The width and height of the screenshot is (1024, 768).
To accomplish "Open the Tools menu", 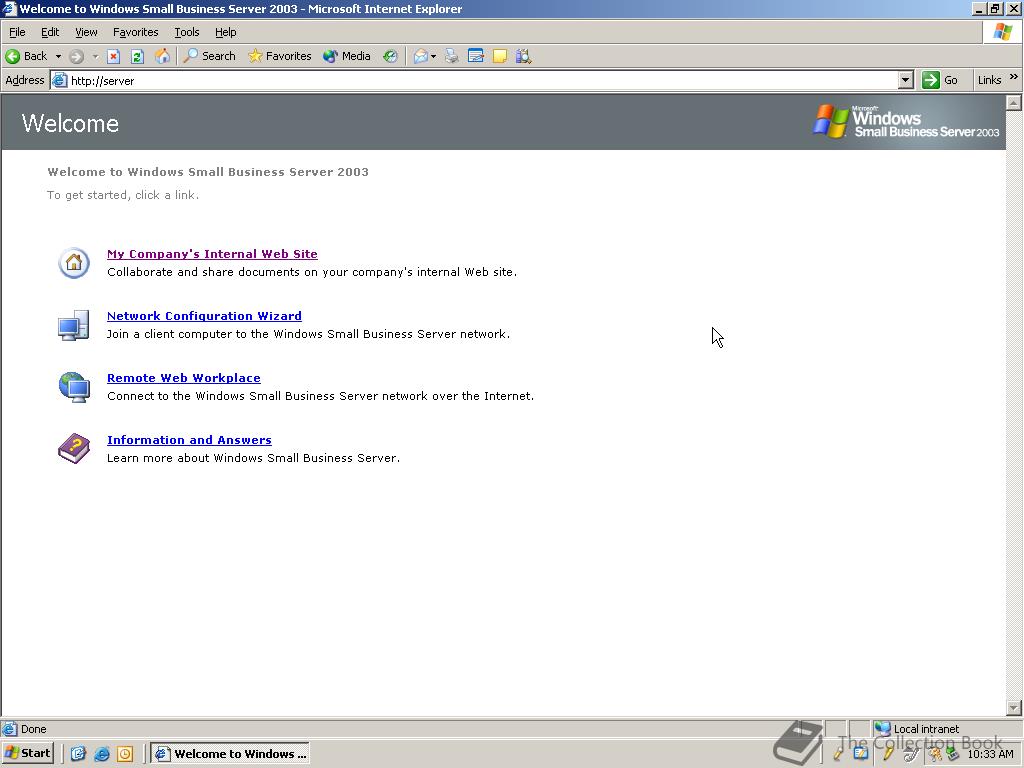I will click(186, 32).
